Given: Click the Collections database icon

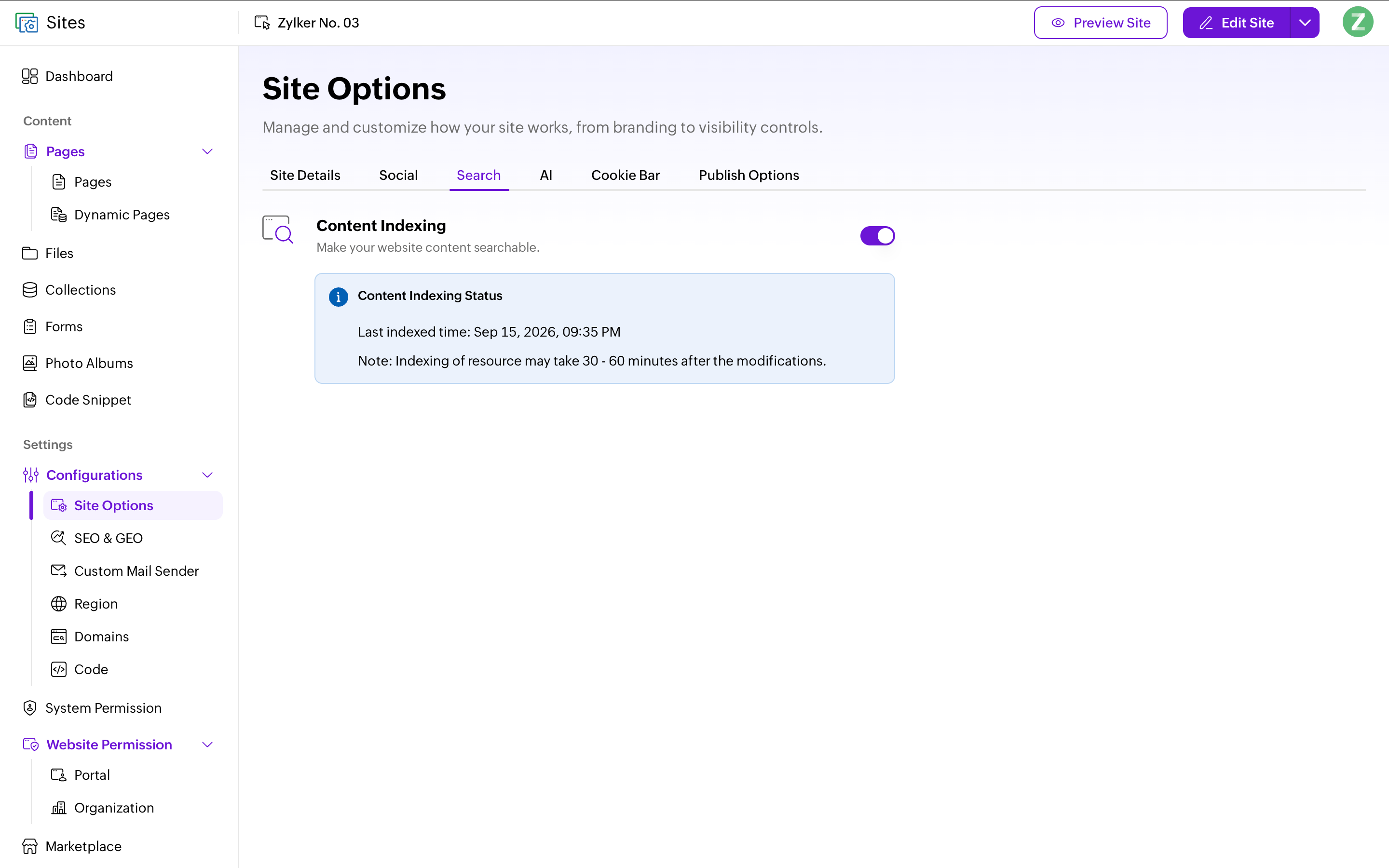Looking at the screenshot, I should point(30,290).
